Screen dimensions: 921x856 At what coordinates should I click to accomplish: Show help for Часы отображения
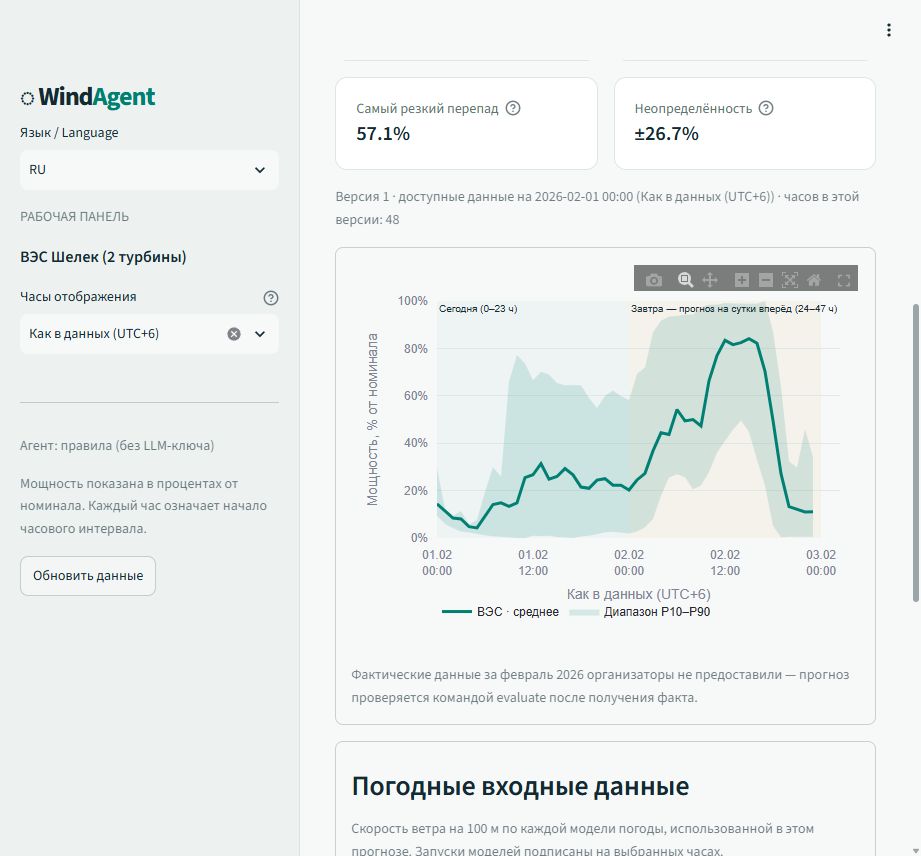(271, 298)
